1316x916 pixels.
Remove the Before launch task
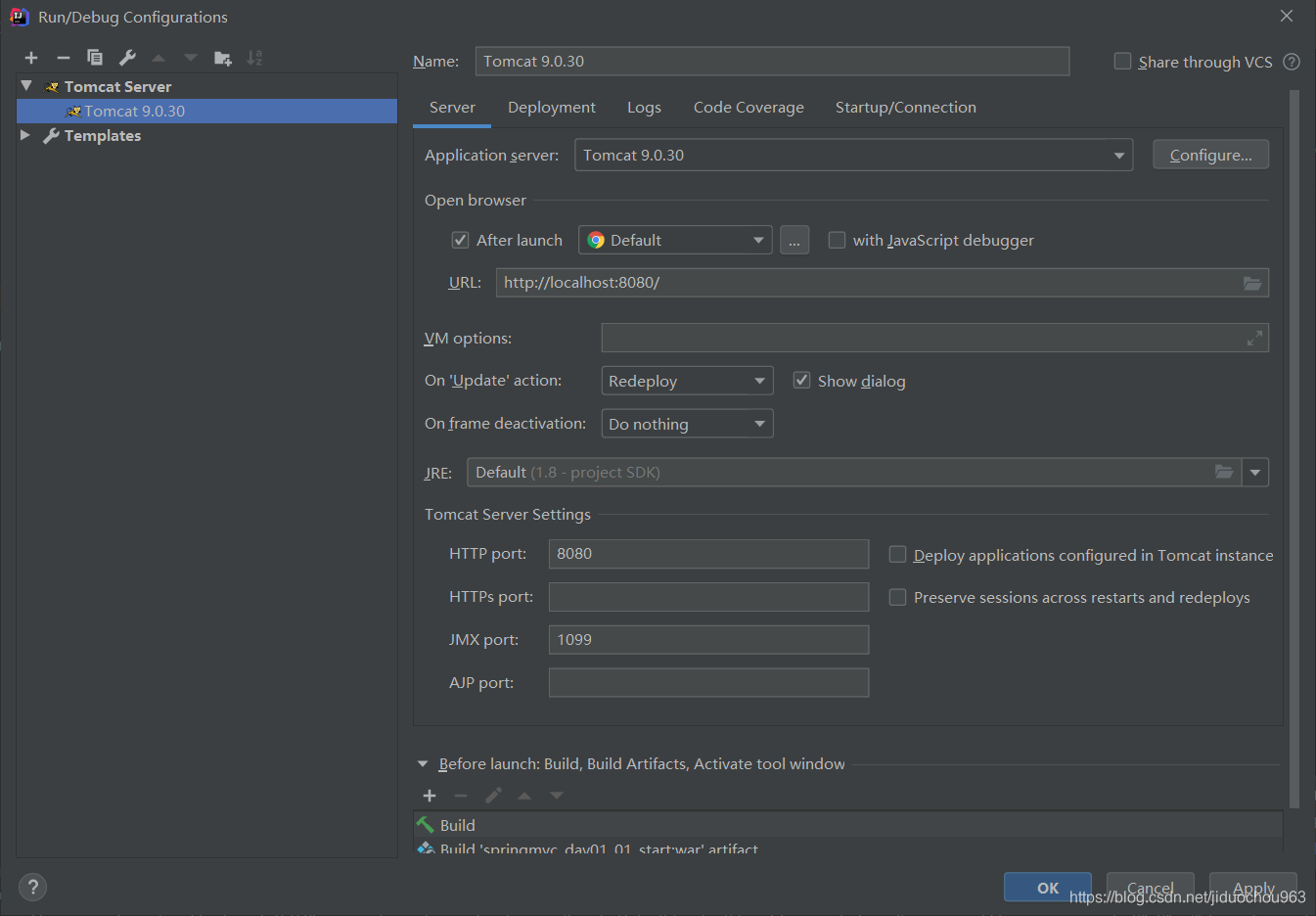[x=461, y=796]
